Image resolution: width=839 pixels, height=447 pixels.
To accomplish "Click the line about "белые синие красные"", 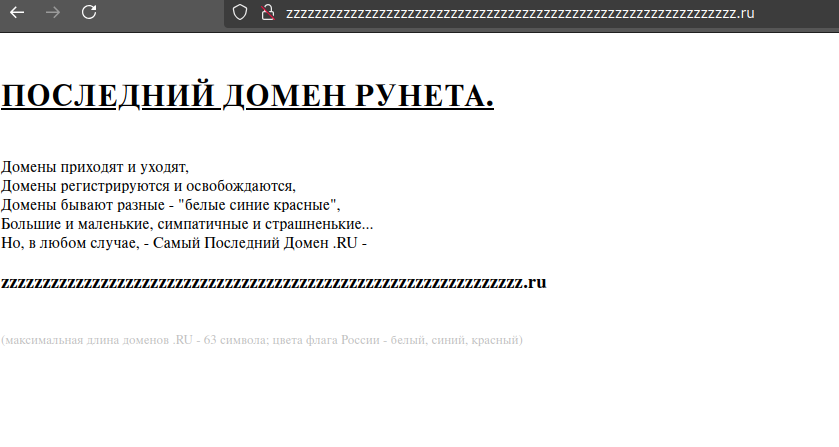I will 171,205.
